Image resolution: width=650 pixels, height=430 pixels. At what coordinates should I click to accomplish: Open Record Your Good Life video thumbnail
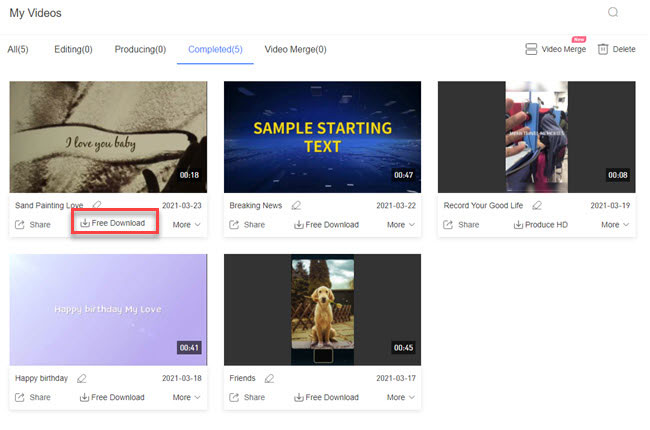click(536, 137)
